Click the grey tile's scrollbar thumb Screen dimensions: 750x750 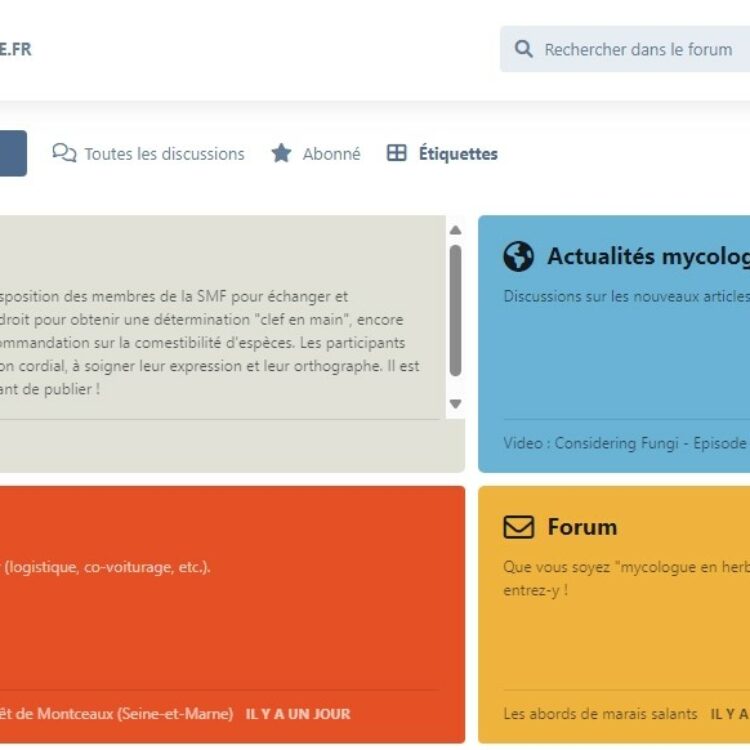tap(456, 310)
